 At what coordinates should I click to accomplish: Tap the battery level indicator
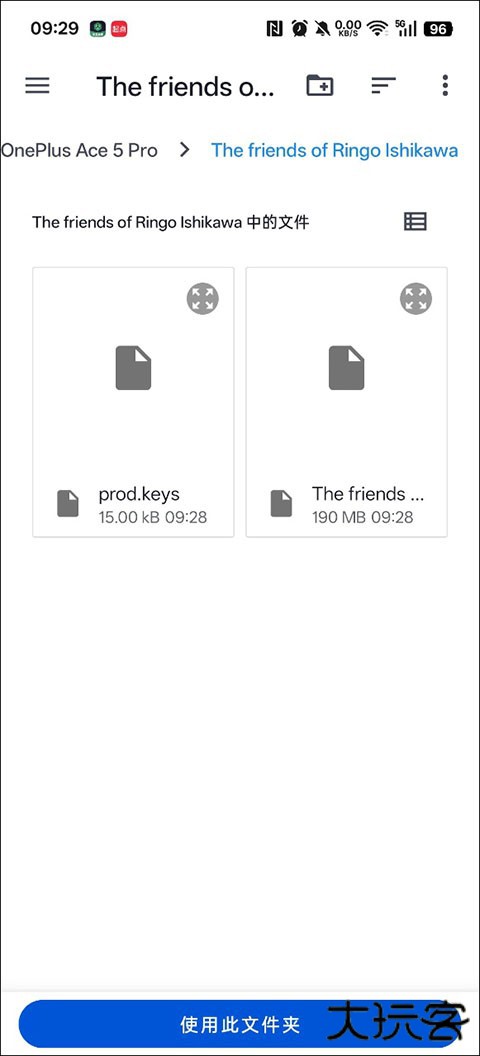438,29
